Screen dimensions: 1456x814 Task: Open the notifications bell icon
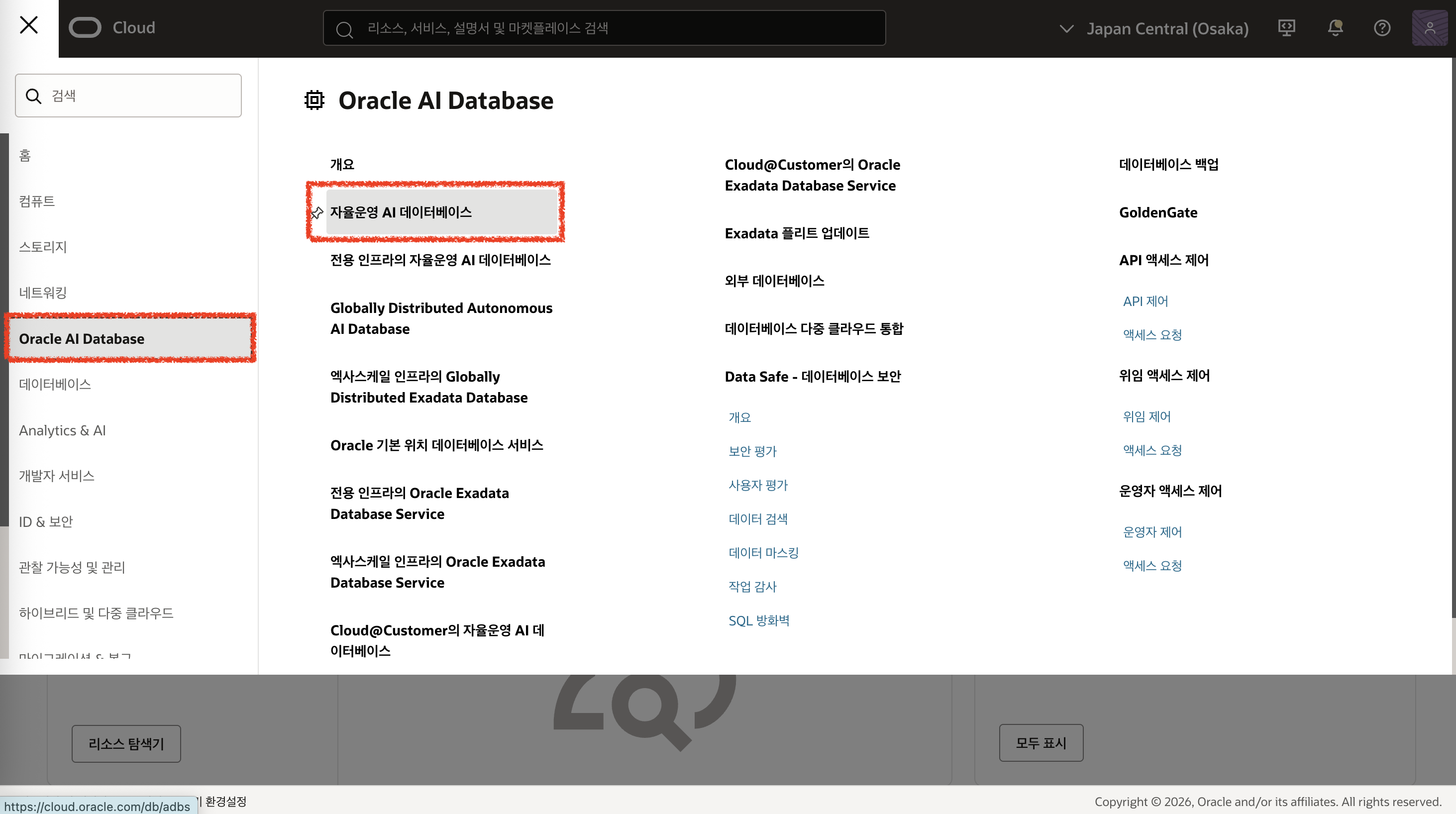[x=1335, y=28]
